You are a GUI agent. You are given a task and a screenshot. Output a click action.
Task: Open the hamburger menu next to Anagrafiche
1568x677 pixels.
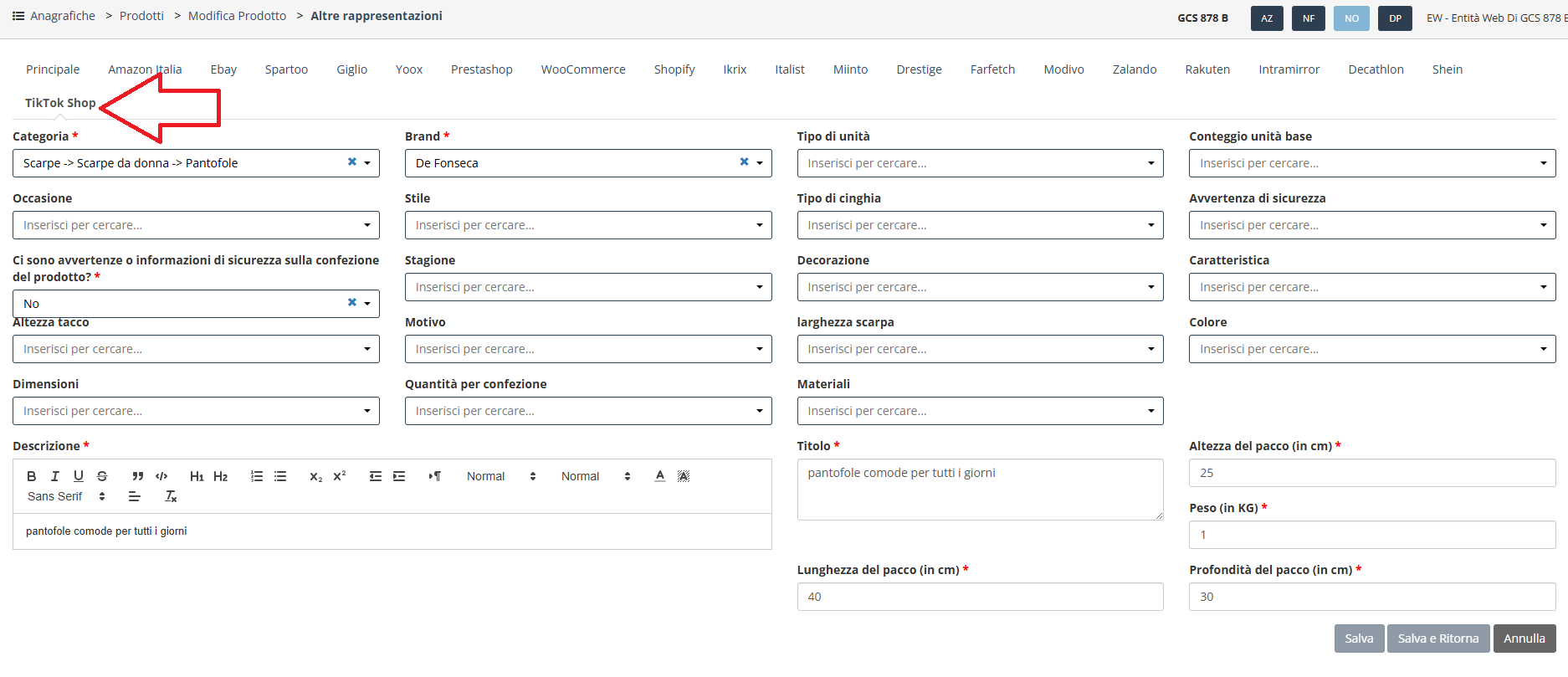pos(18,16)
